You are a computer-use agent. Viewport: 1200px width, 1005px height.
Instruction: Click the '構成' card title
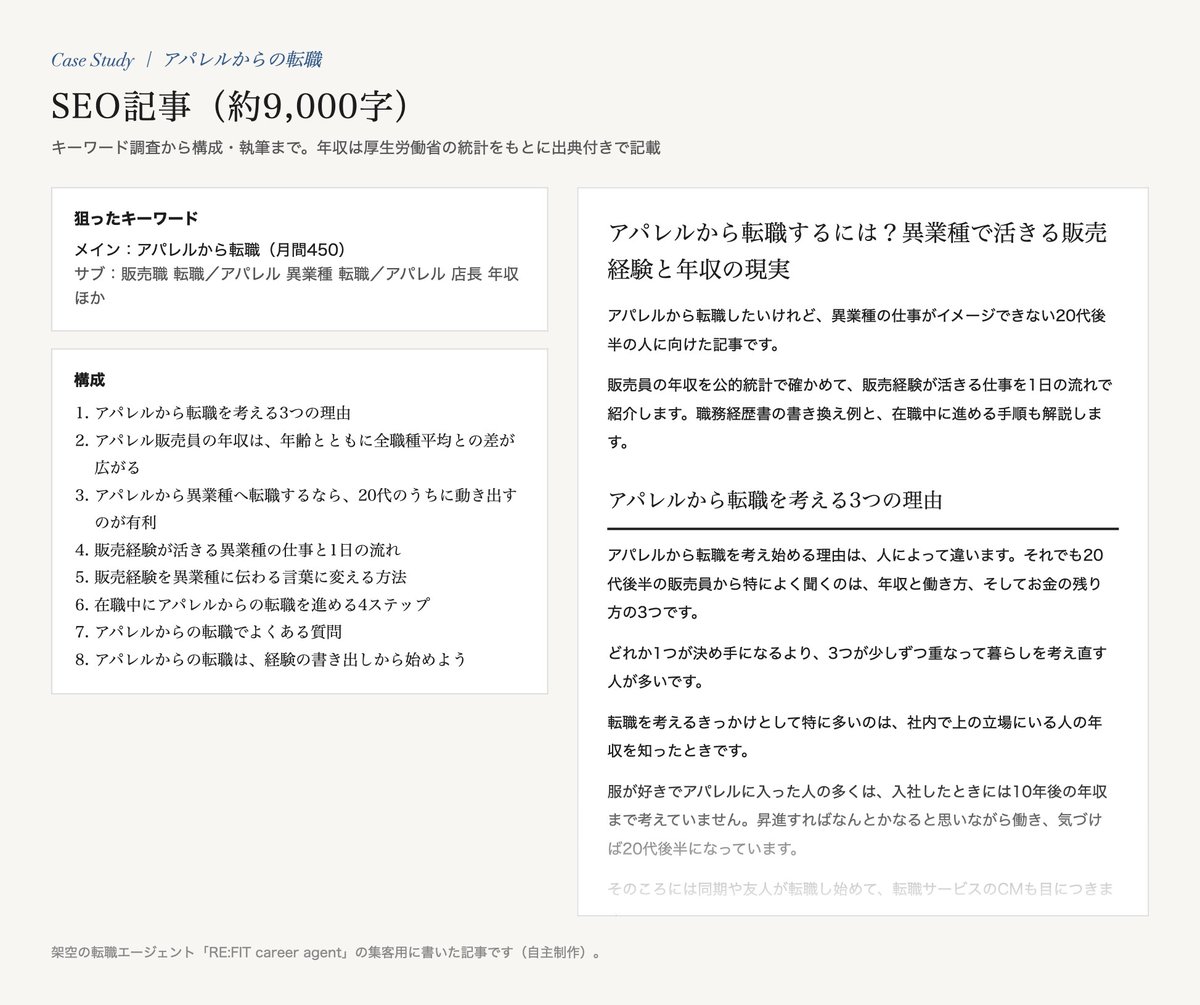89,380
